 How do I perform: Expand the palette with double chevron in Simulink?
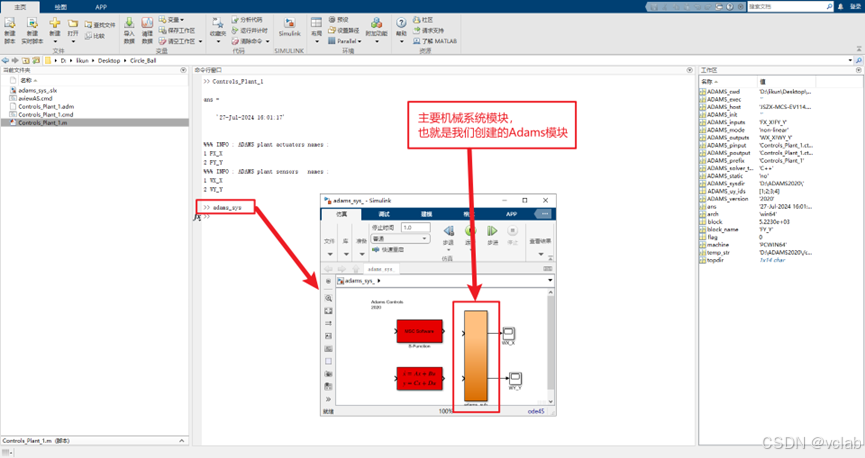(328, 399)
